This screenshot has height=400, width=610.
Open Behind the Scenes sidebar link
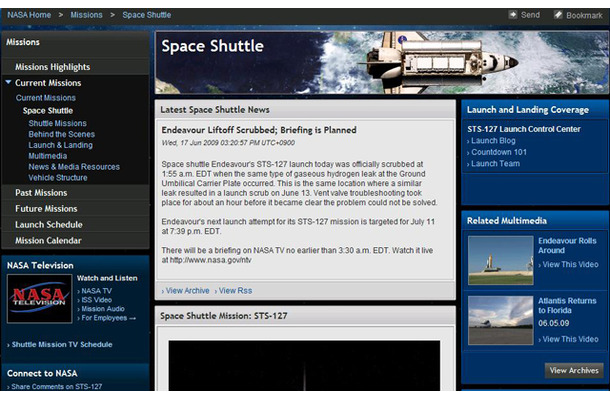[x=61, y=134]
